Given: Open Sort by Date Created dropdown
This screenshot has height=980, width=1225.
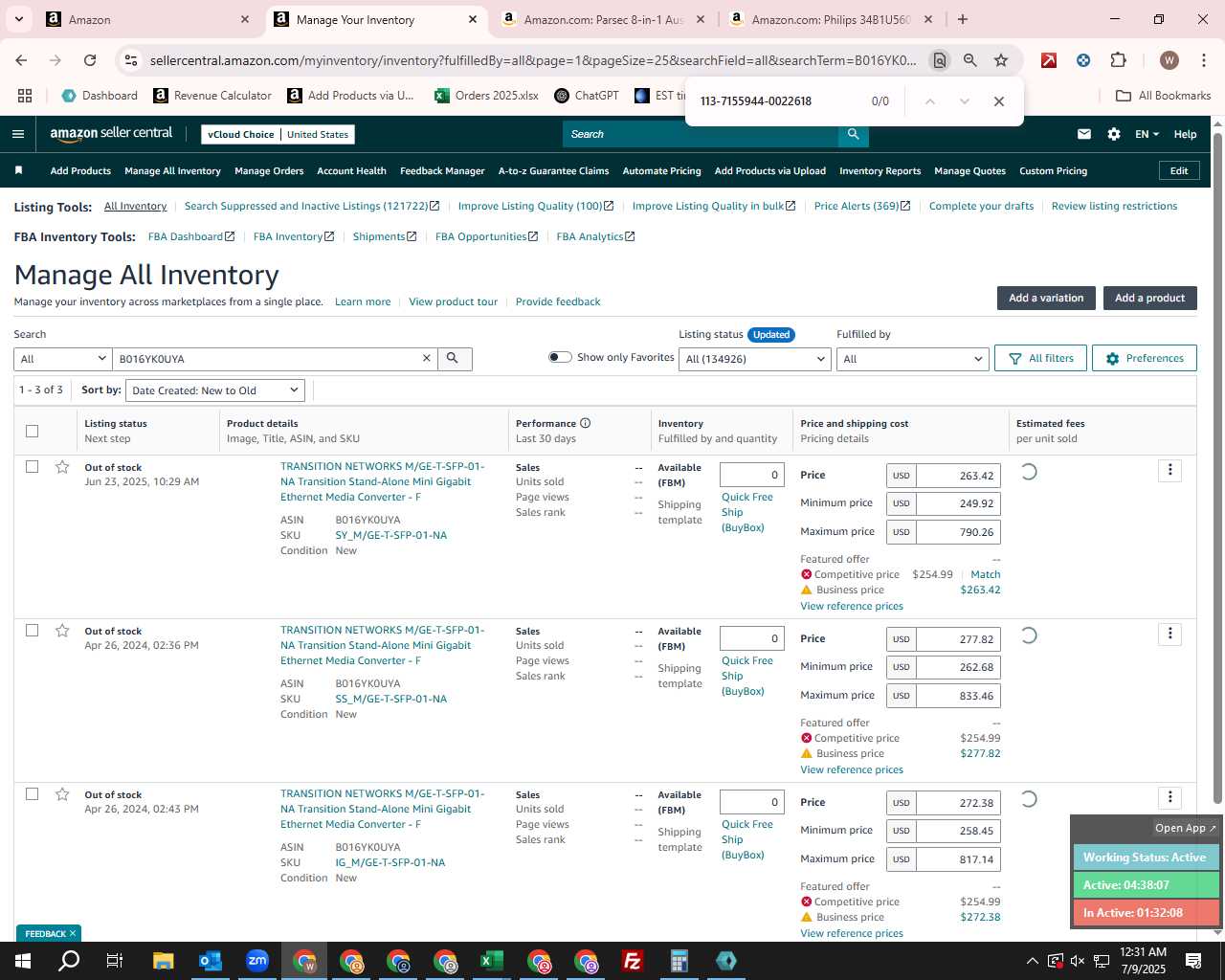Looking at the screenshot, I should 215,390.
